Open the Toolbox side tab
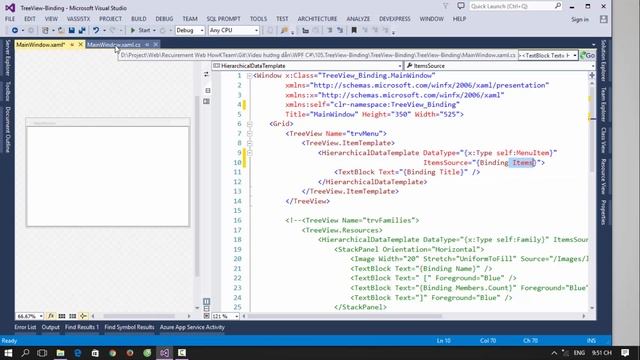The height and width of the screenshot is (360, 640). (7, 91)
